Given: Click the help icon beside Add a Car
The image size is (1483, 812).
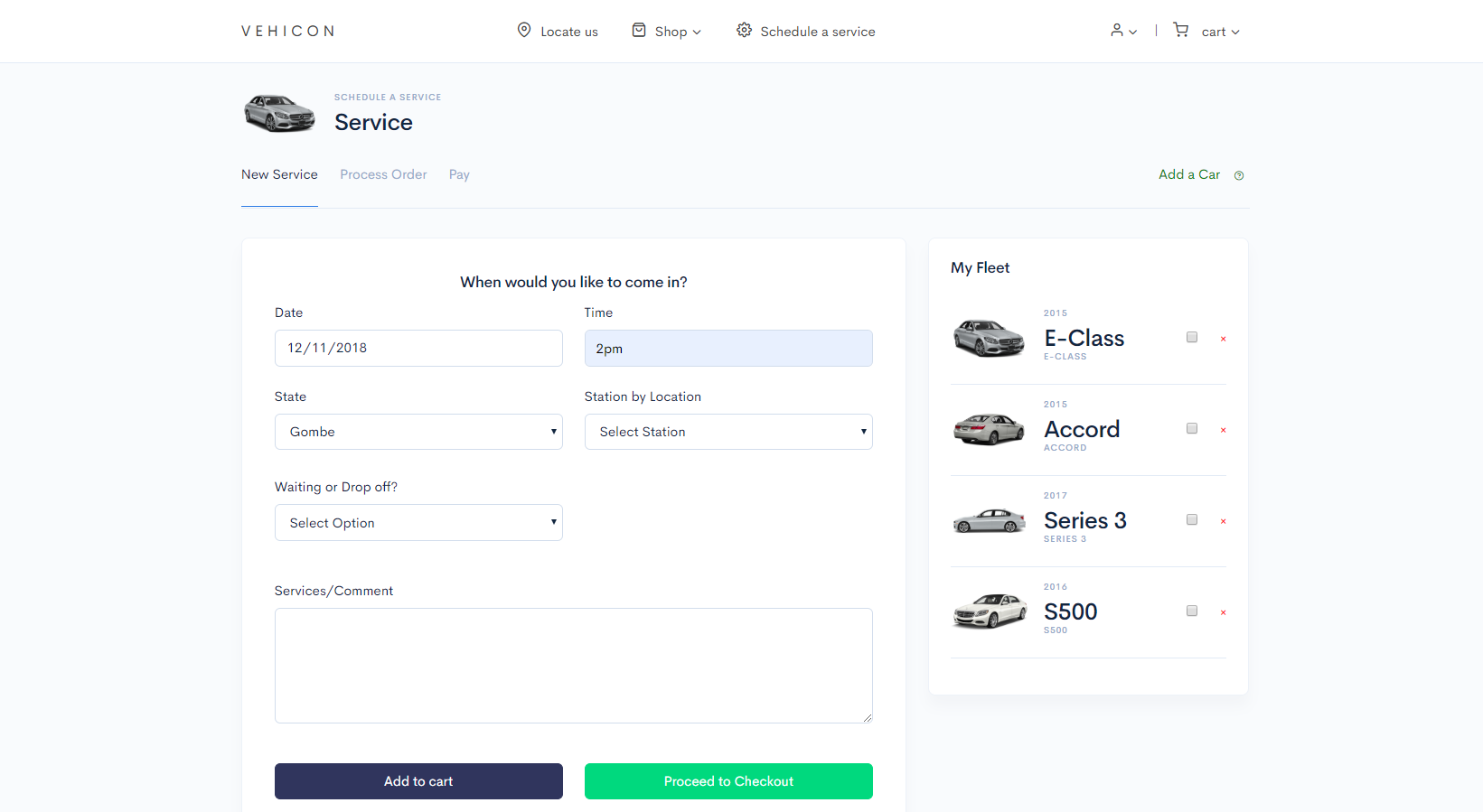Looking at the screenshot, I should (1239, 175).
